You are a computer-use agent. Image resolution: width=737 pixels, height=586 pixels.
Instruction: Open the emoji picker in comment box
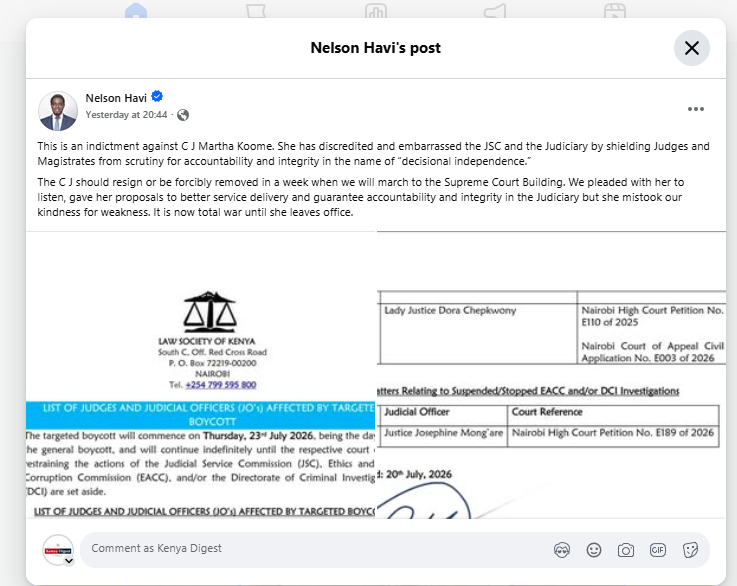click(x=594, y=550)
